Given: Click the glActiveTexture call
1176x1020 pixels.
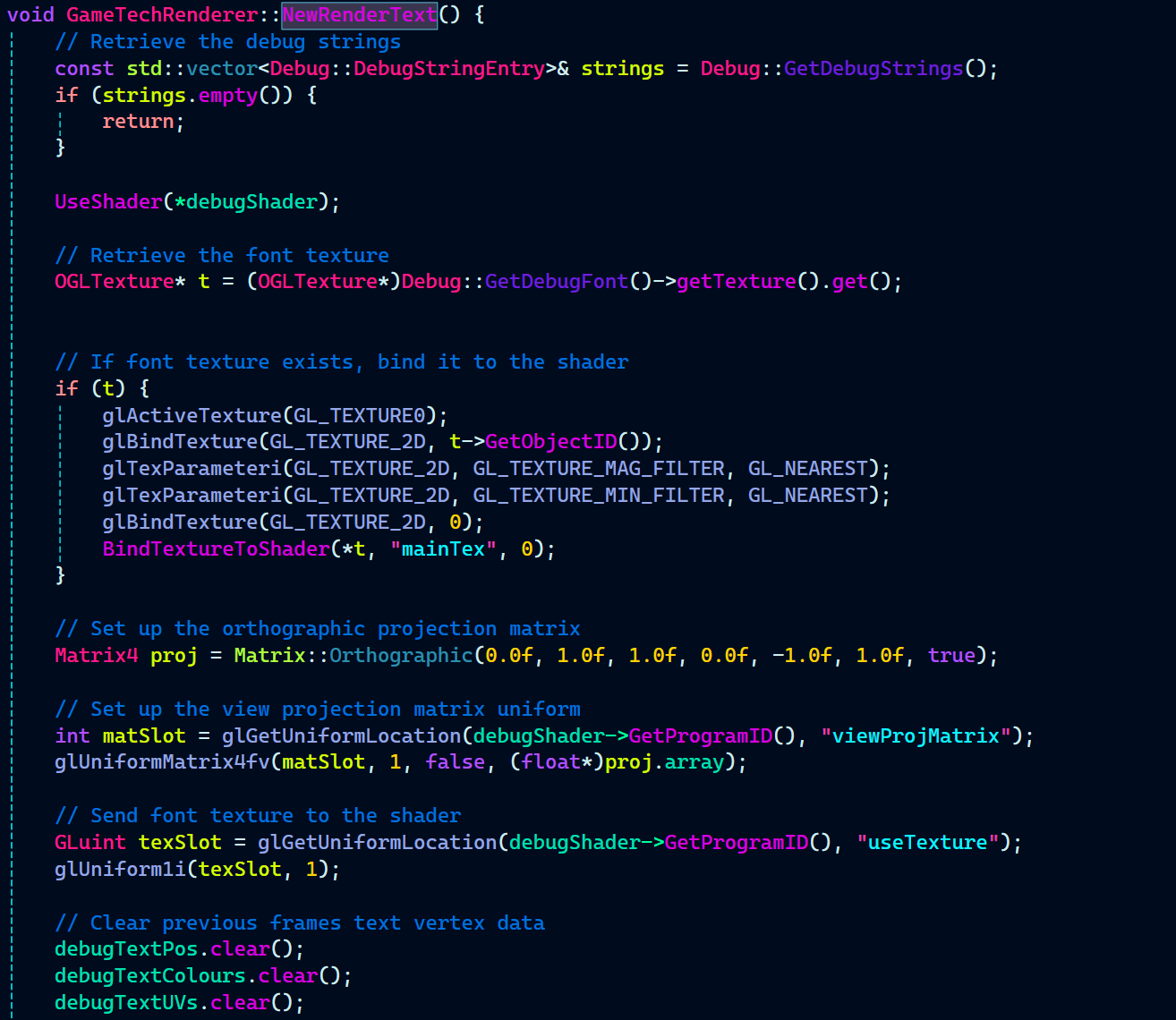Looking at the screenshot, I should pos(192,416).
